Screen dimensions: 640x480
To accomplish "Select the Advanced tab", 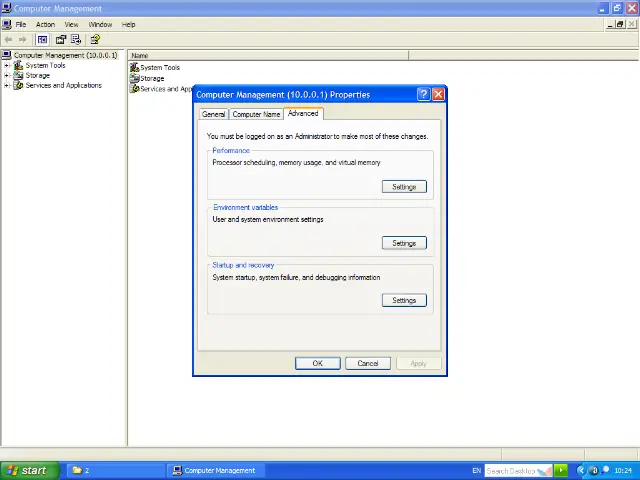I will 303,113.
